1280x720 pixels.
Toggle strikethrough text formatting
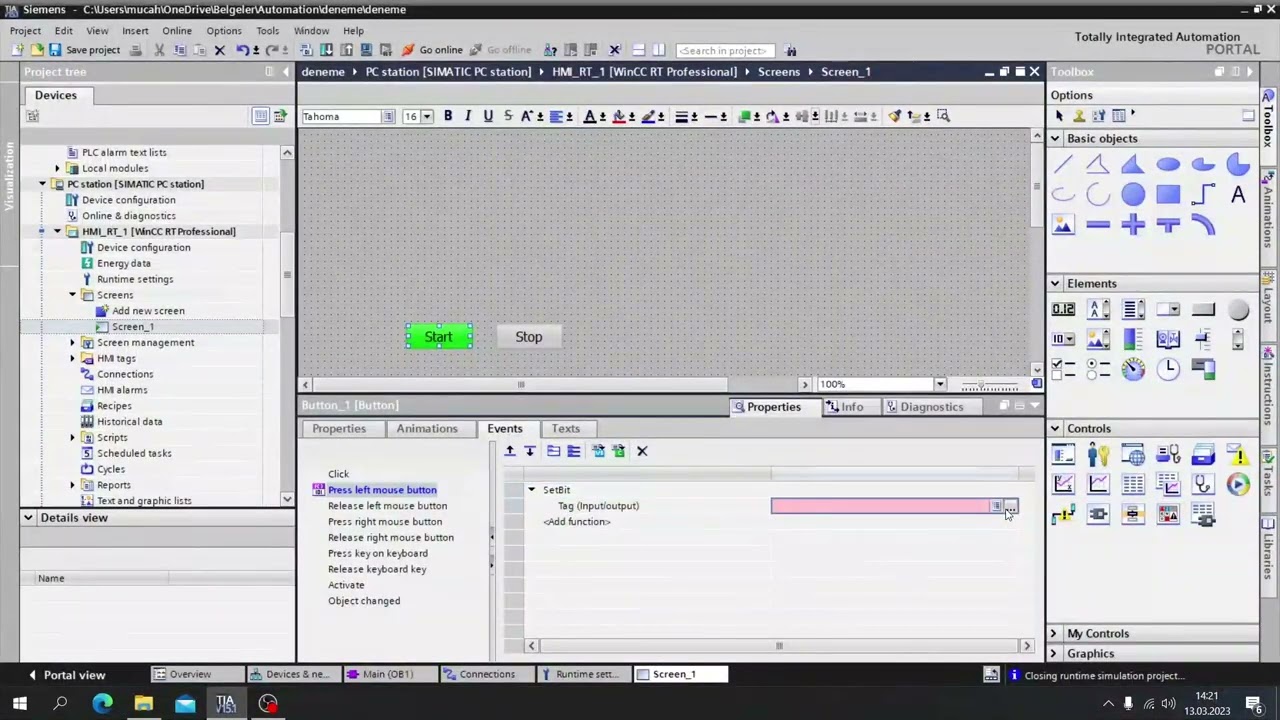[508, 116]
